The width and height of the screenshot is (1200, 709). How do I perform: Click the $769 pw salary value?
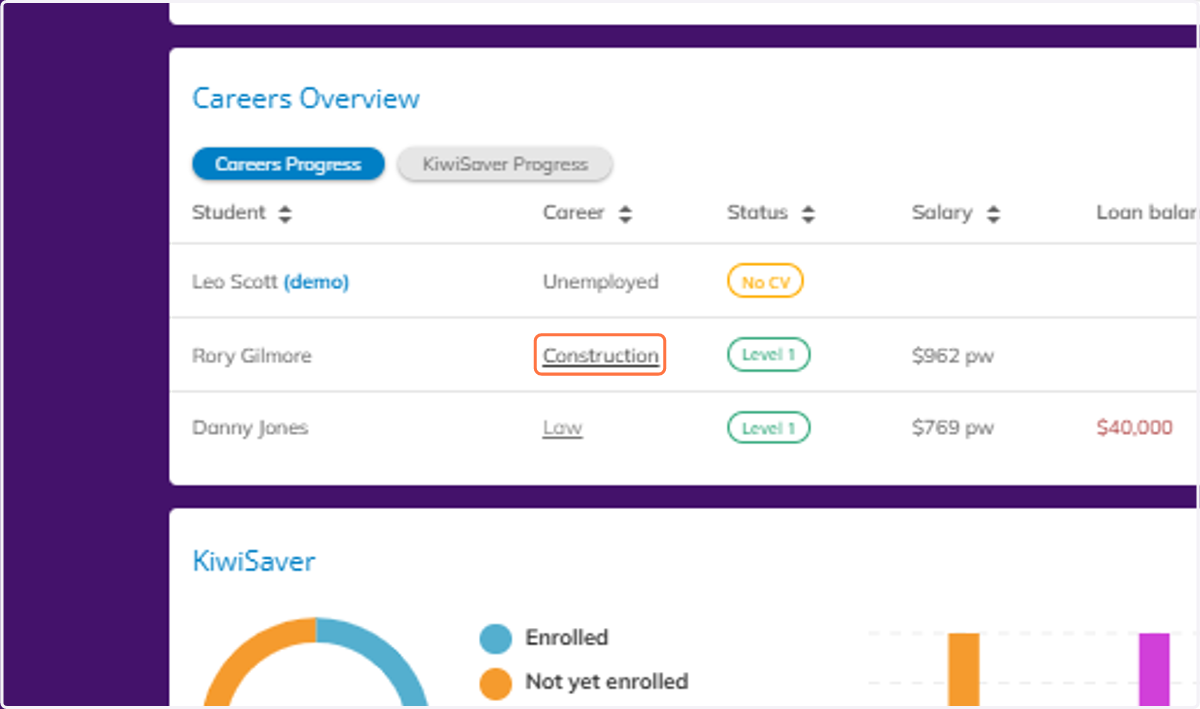pyautogui.click(x=953, y=428)
